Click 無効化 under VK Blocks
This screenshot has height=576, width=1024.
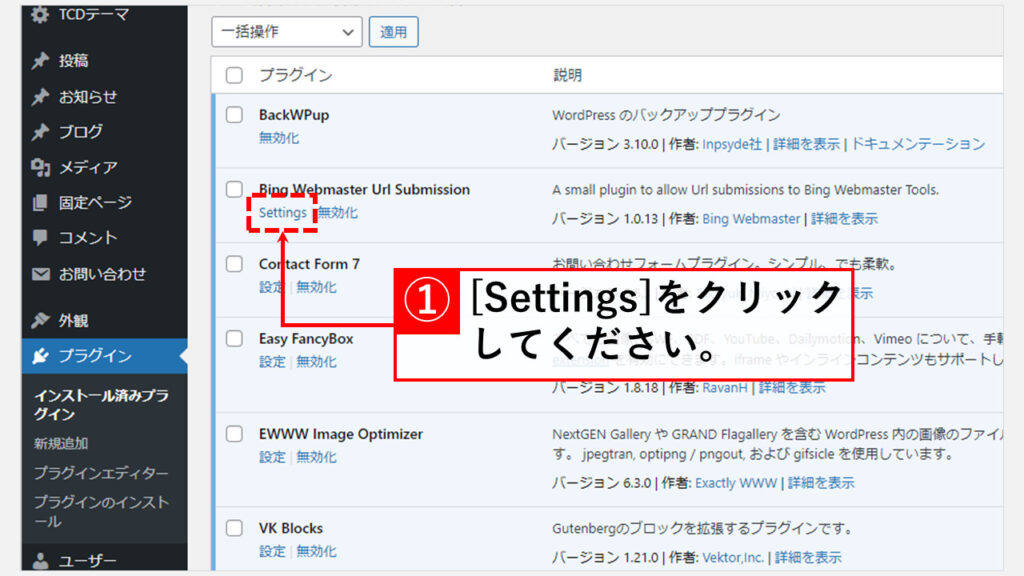[x=316, y=551]
